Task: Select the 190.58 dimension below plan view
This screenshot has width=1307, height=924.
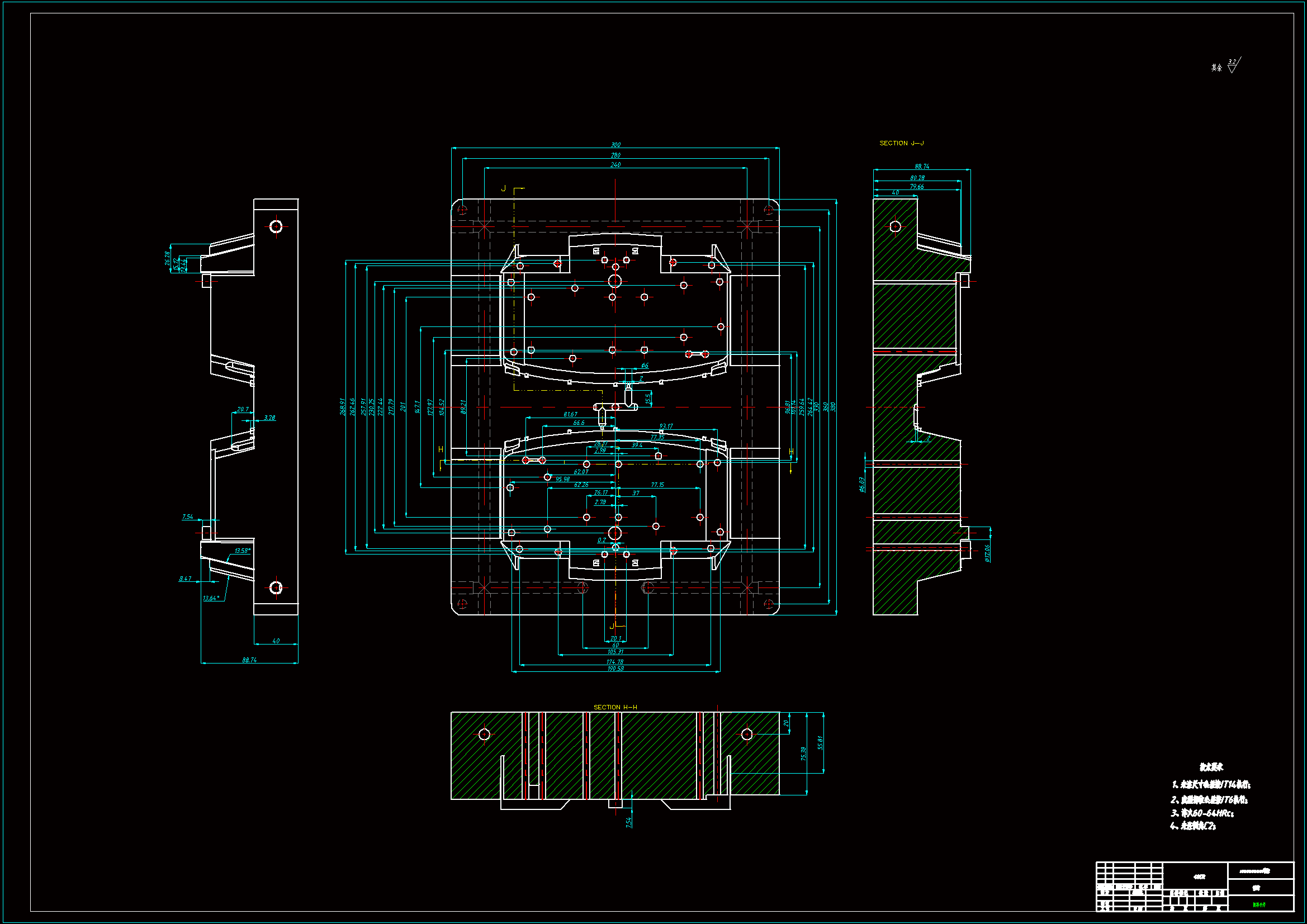Action: (615, 669)
